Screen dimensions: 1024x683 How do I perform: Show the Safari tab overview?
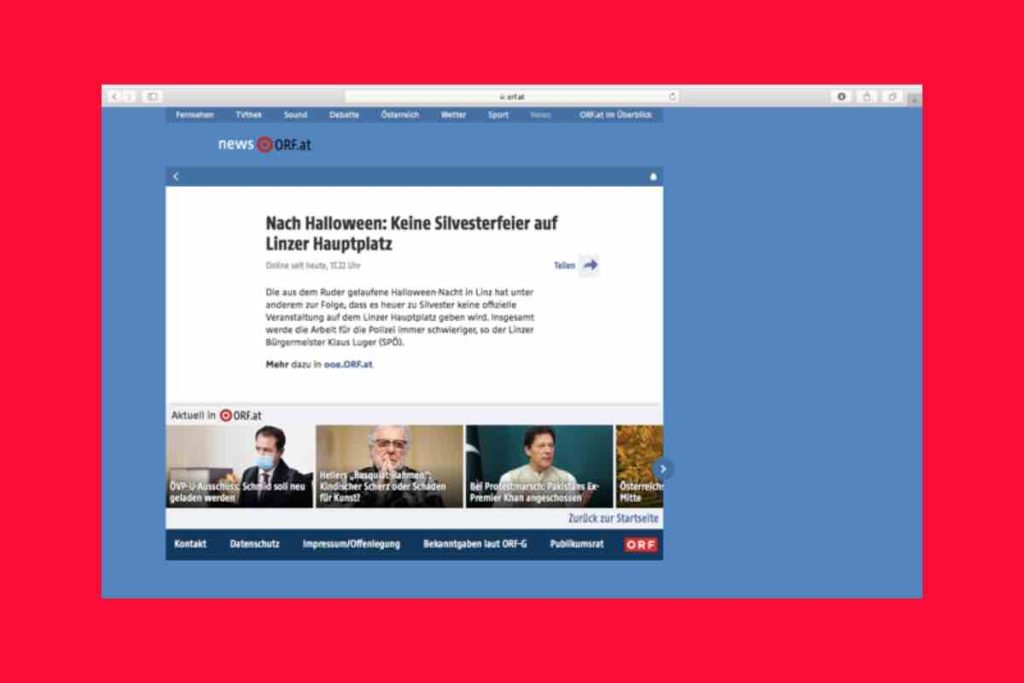click(891, 97)
